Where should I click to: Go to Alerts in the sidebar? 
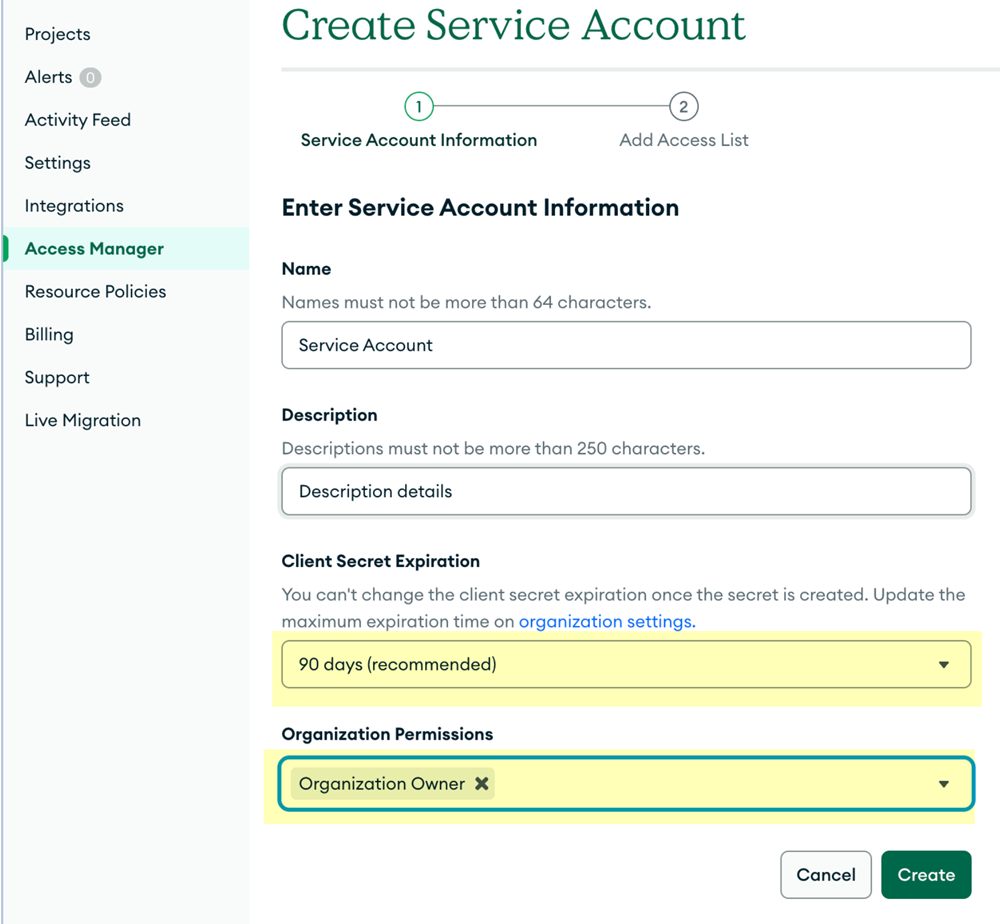(x=48, y=77)
